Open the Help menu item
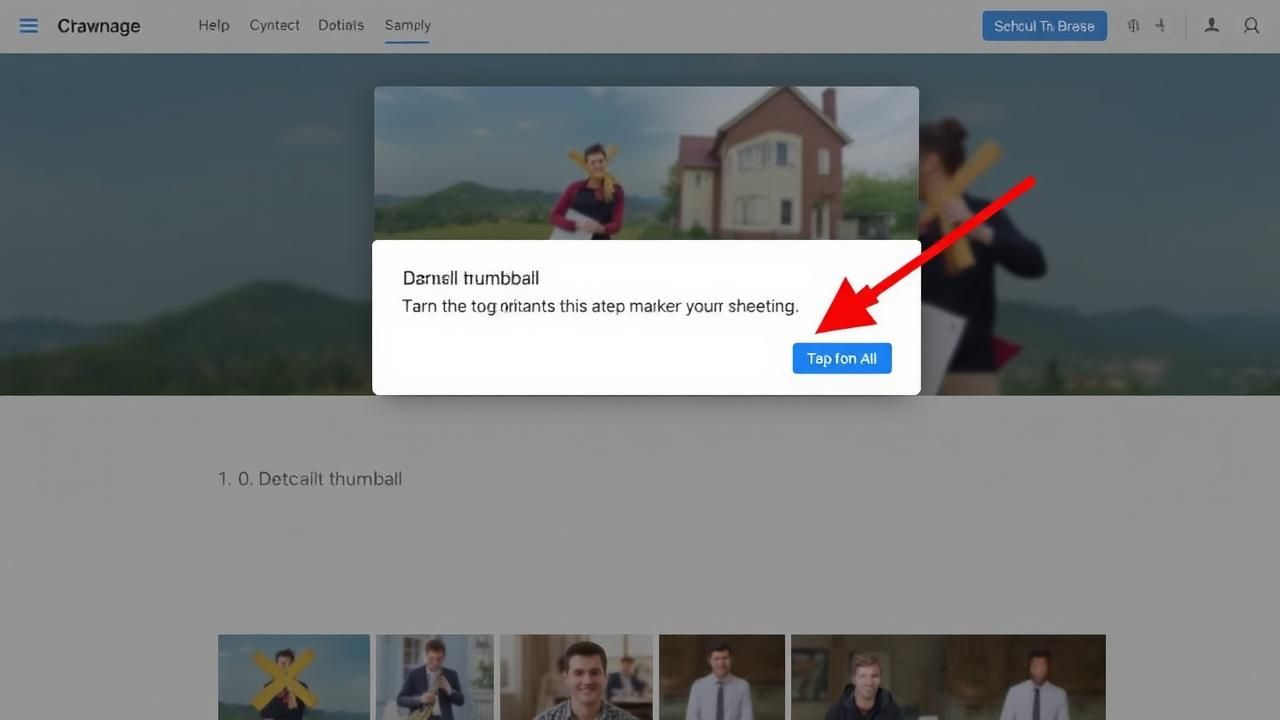 (x=213, y=25)
